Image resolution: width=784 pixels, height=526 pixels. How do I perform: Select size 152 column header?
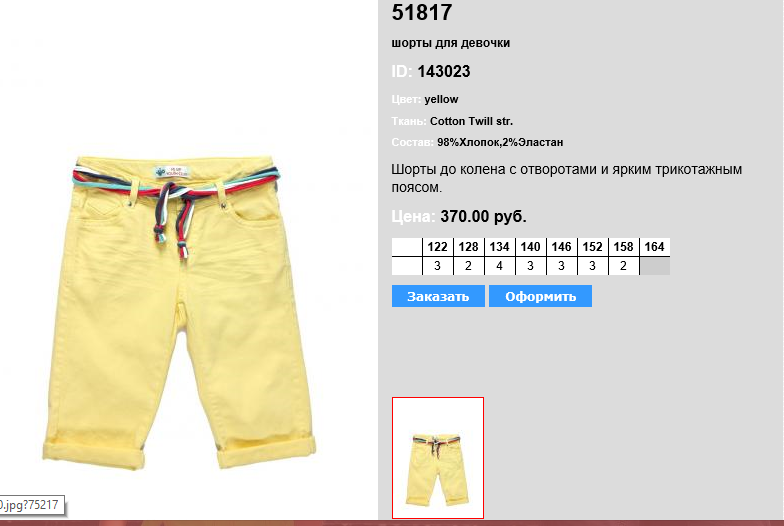tap(592, 247)
